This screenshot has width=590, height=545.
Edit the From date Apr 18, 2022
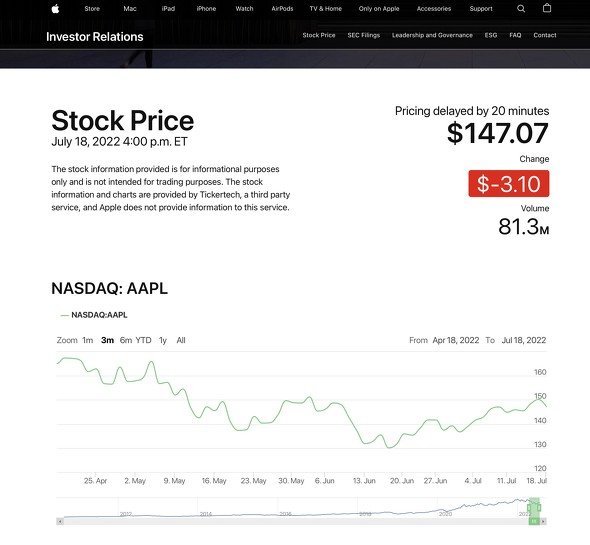point(456,340)
